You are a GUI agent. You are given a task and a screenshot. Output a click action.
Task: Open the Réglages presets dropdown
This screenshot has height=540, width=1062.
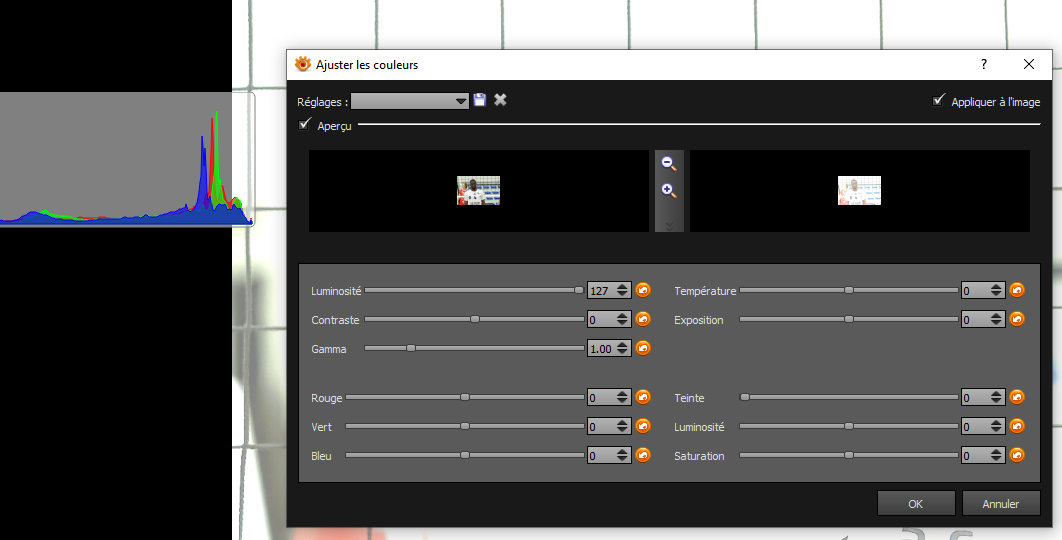(410, 101)
